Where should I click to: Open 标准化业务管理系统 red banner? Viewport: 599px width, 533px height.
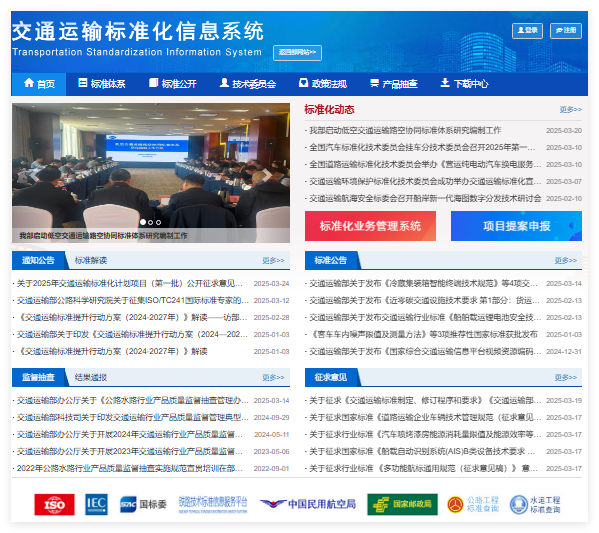point(370,226)
